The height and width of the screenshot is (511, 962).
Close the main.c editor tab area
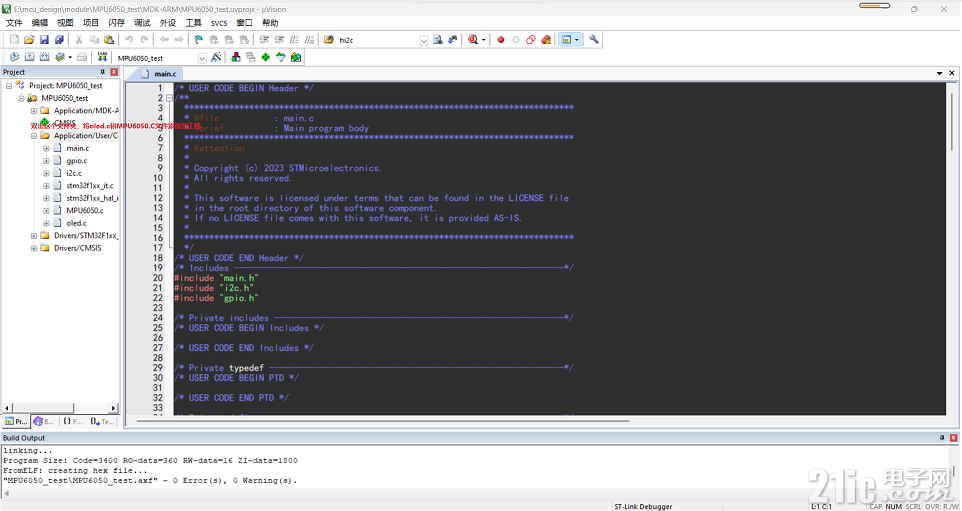[952, 73]
